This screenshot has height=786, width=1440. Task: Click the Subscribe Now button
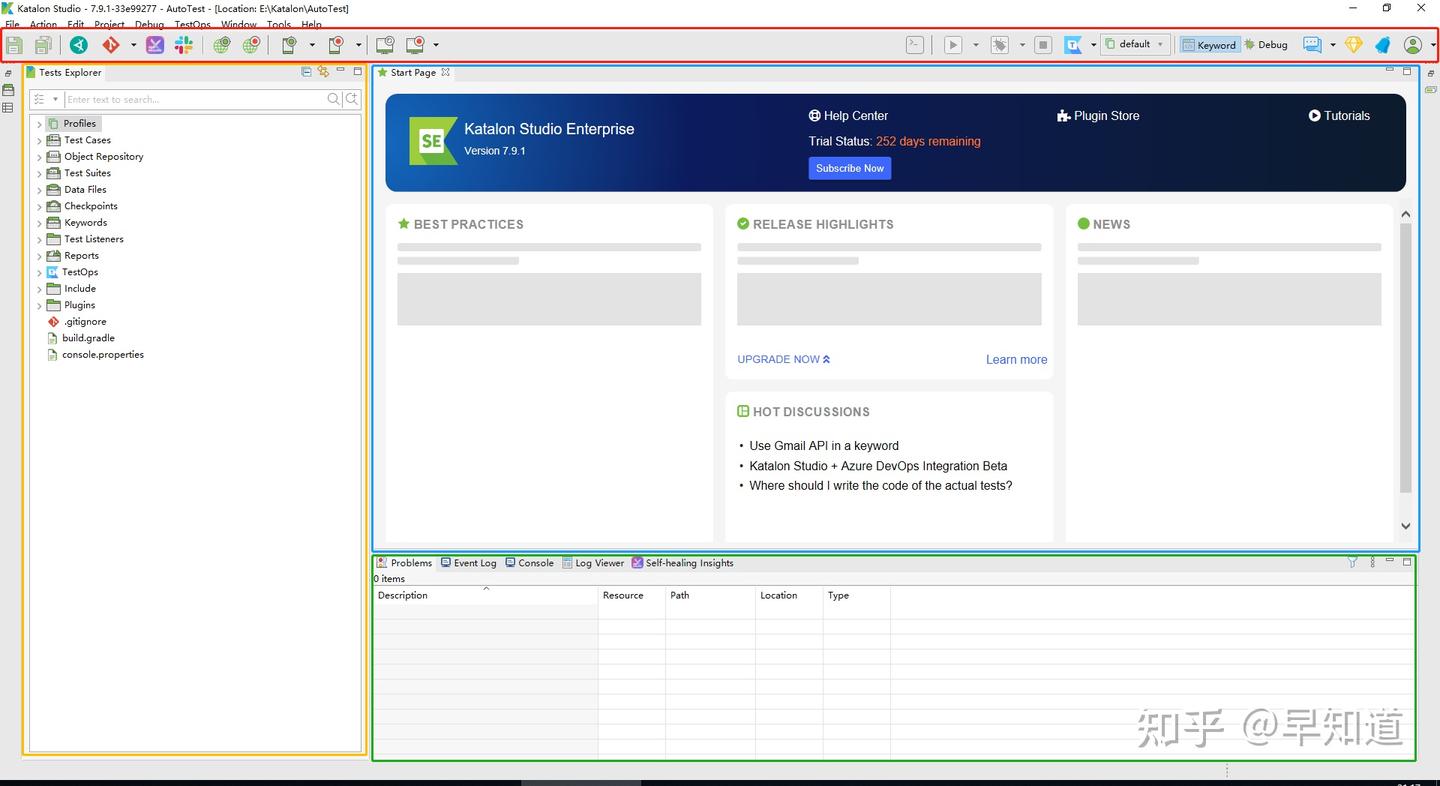[850, 168]
